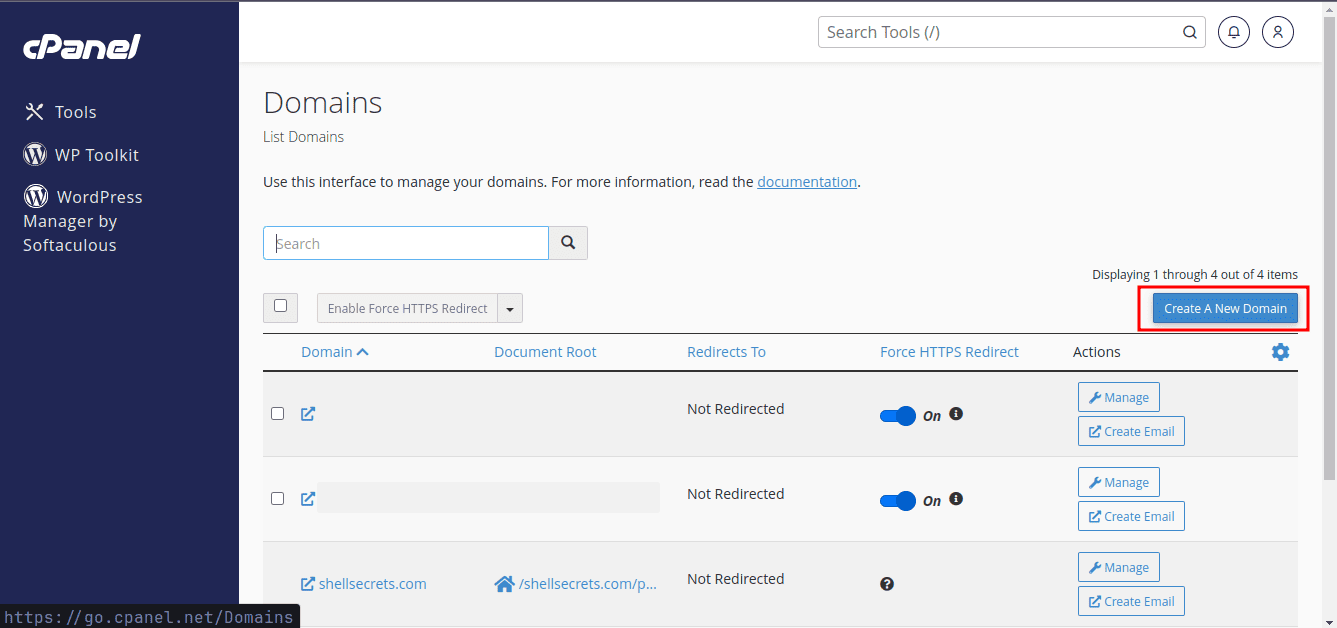
Task: Click the cPanel logo
Action: coord(80,46)
